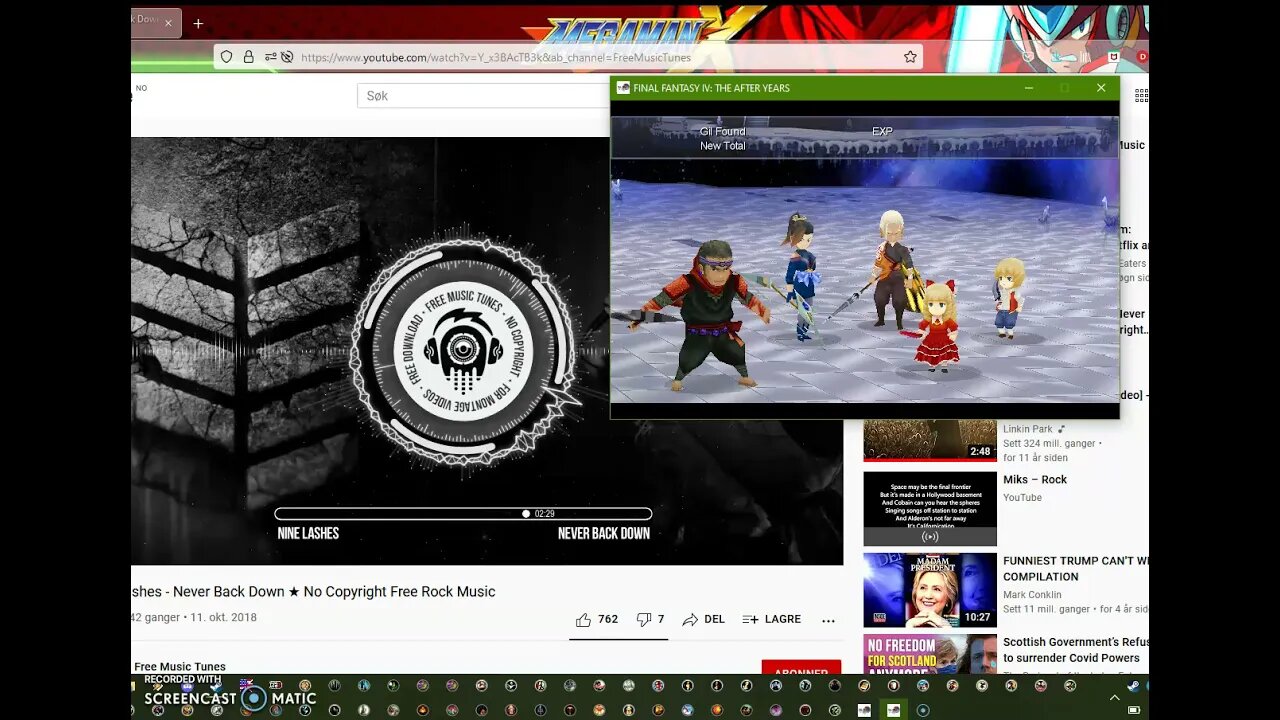Click the autoplay-blocked icon in the address bar
Image resolution: width=1280 pixels, height=720 pixels.
click(287, 57)
